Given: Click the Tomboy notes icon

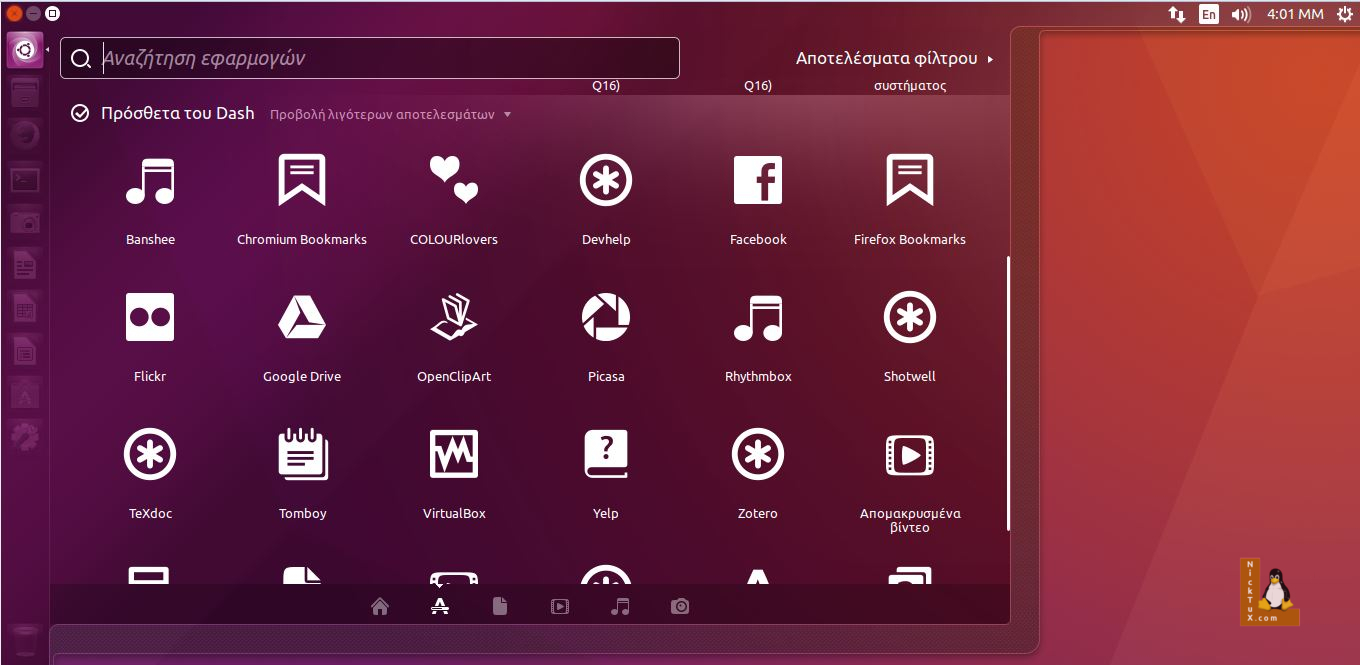Looking at the screenshot, I should [x=302, y=456].
